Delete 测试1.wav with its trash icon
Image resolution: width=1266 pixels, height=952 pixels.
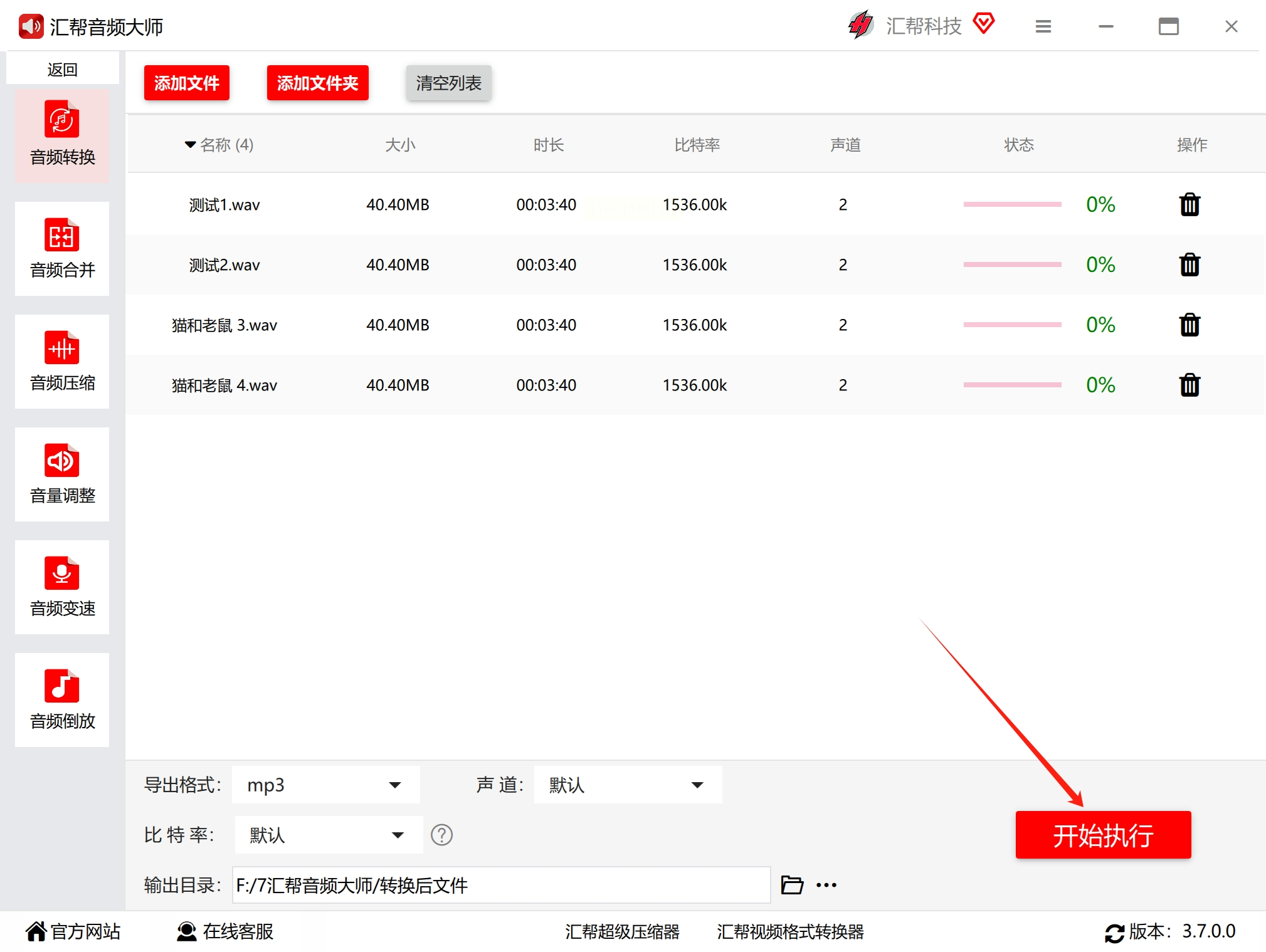pyautogui.click(x=1189, y=205)
